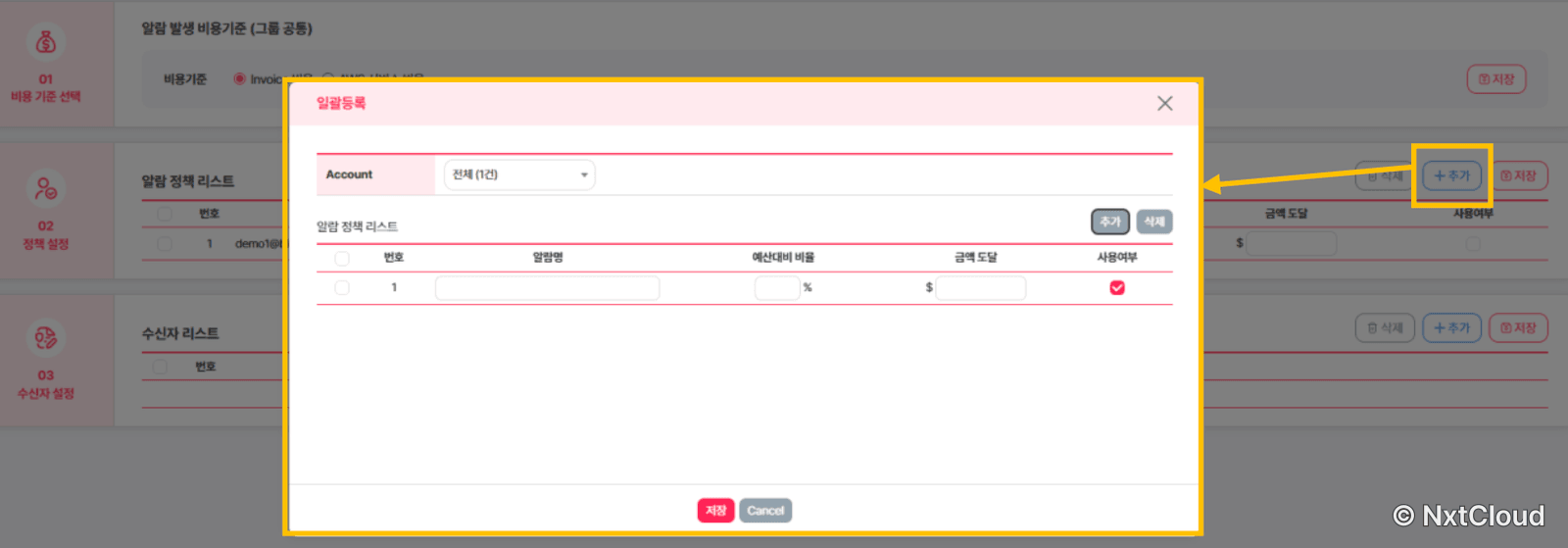Screen dimensions: 1568x548
Task: Select the Invoice 비용기준 radio button
Action: [239, 78]
